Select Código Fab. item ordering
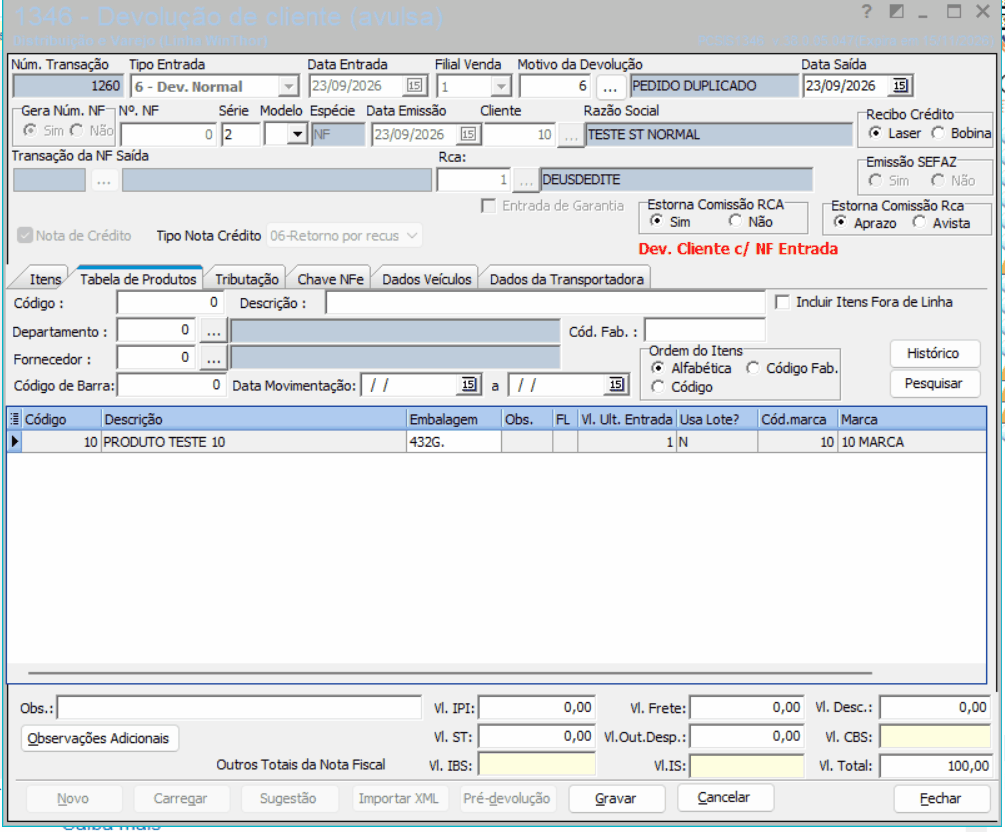Image resolution: width=1005 pixels, height=832 pixels. (752, 368)
